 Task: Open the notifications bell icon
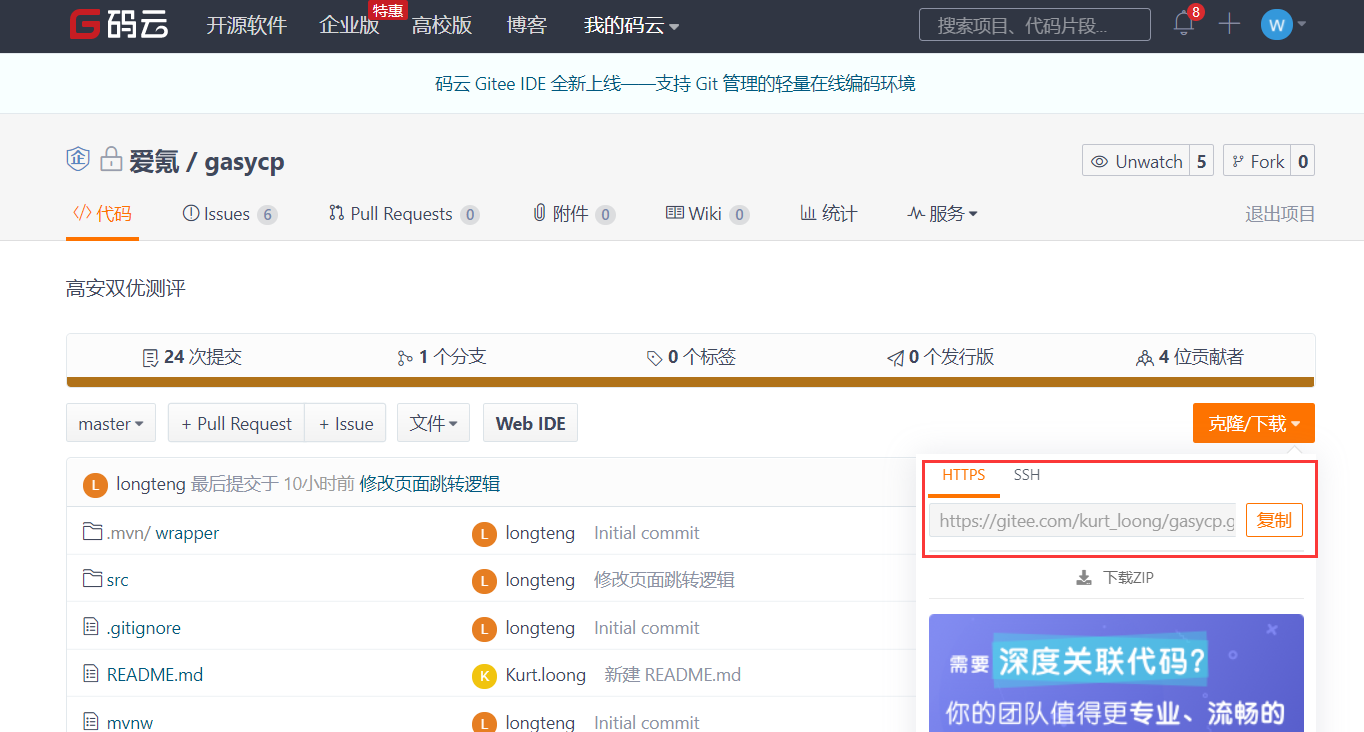(1184, 25)
